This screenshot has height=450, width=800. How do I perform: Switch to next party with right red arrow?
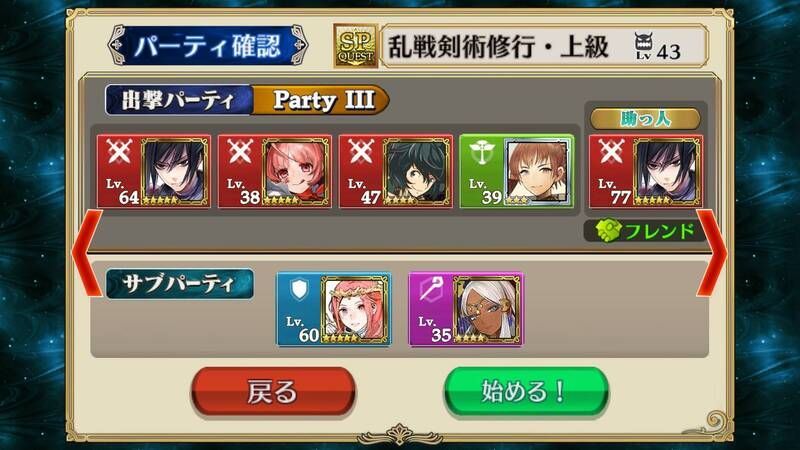coord(712,253)
